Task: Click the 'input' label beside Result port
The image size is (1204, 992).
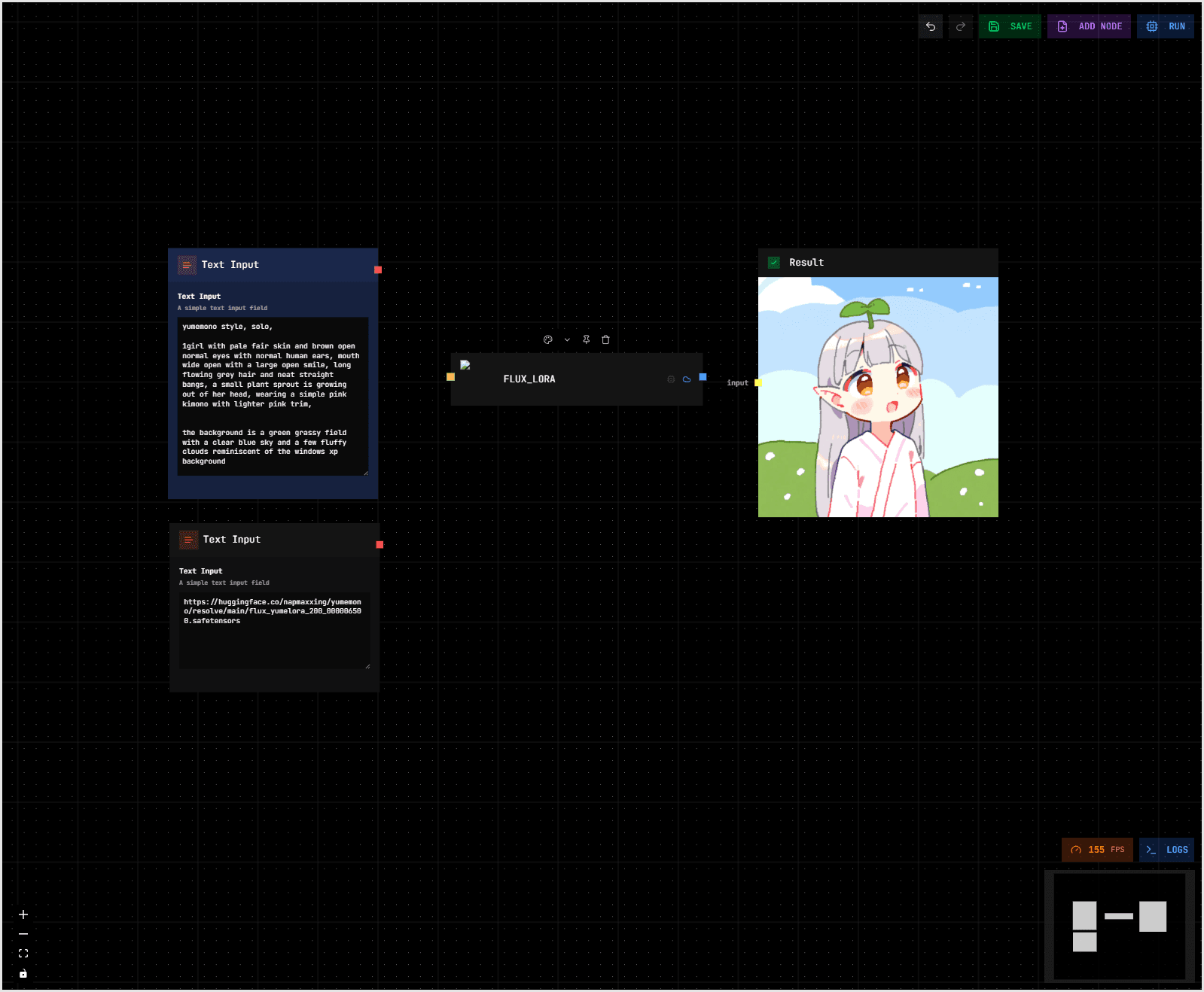Action: [738, 383]
